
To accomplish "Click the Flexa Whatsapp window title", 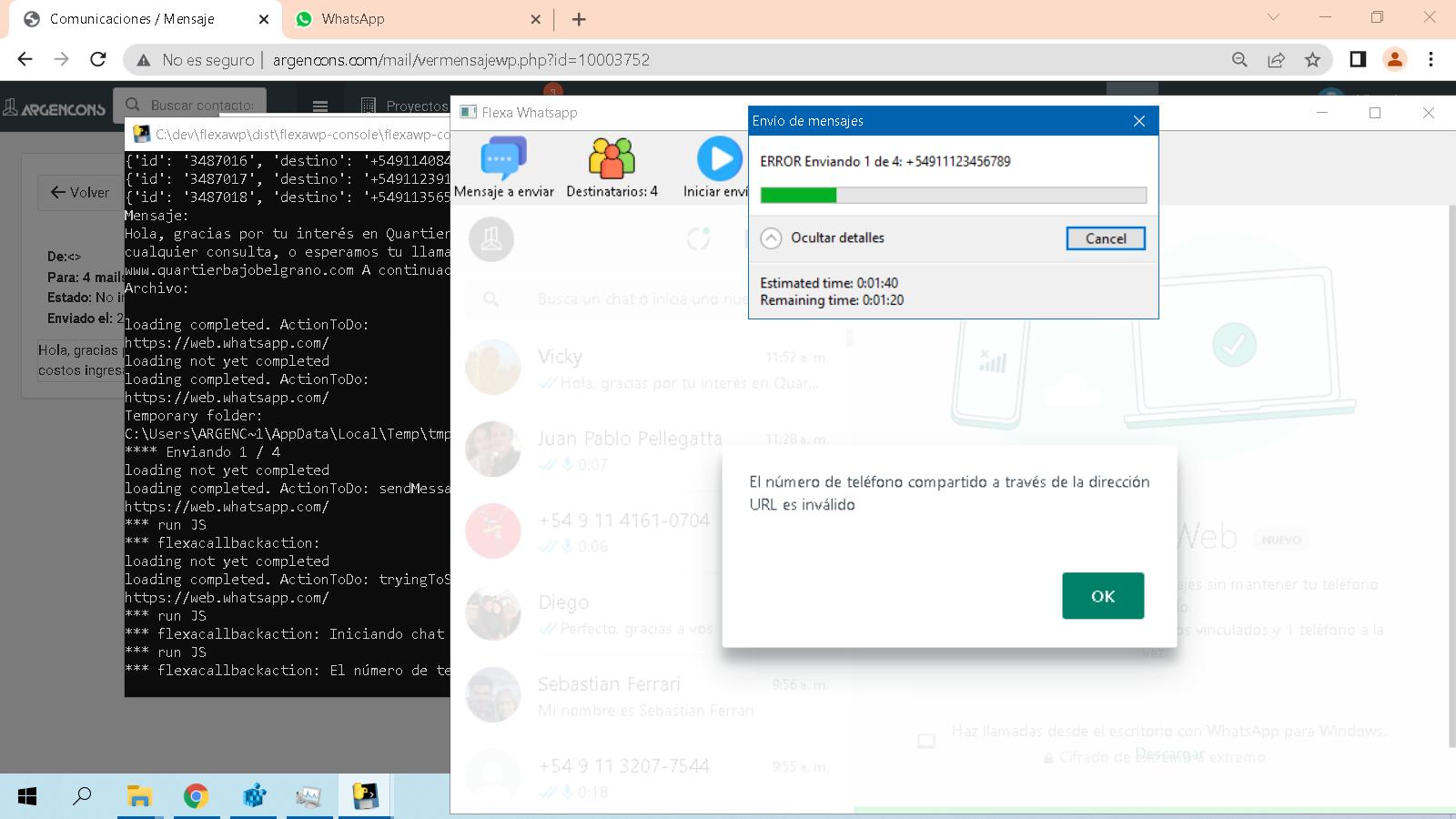I will coord(529,113).
